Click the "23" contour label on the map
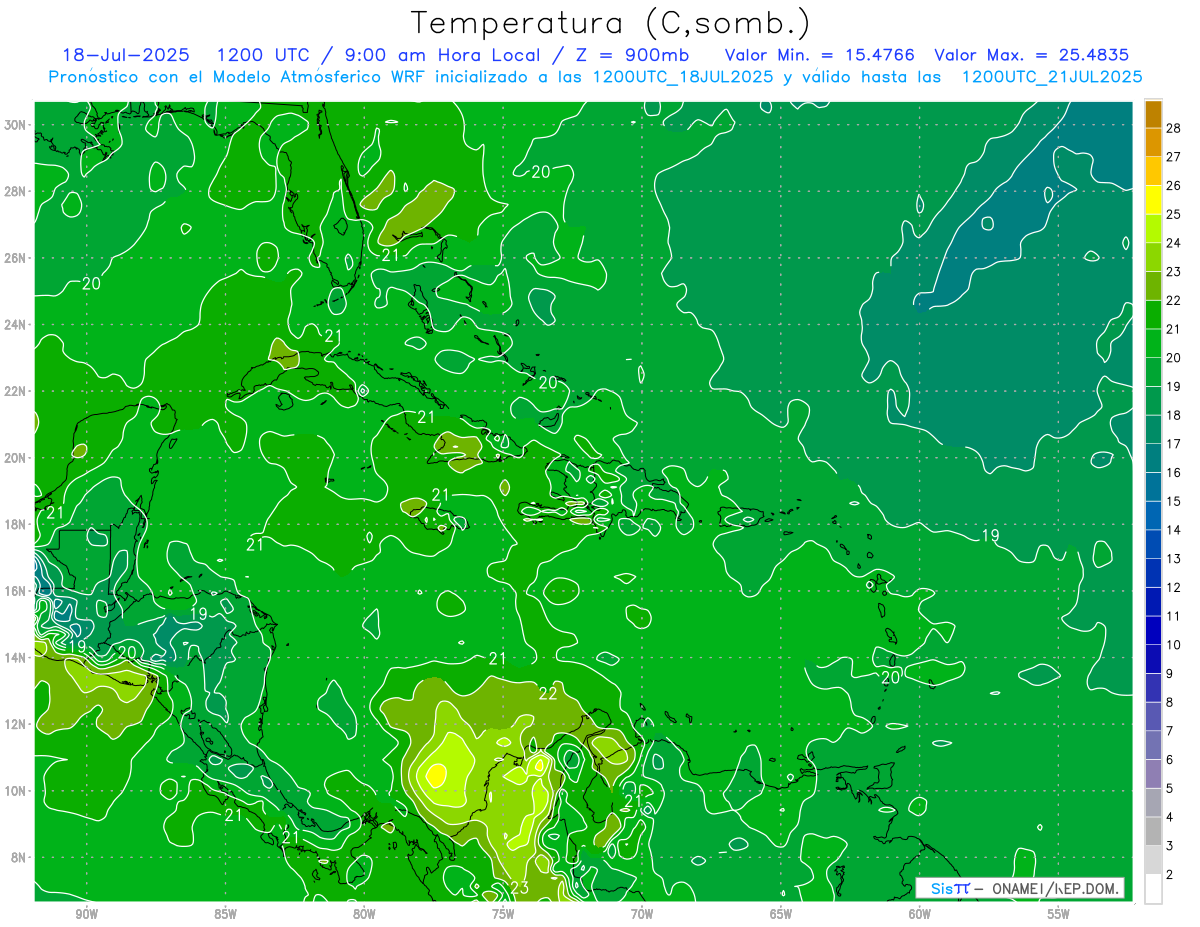The width and height of the screenshot is (1200, 927). [519, 888]
